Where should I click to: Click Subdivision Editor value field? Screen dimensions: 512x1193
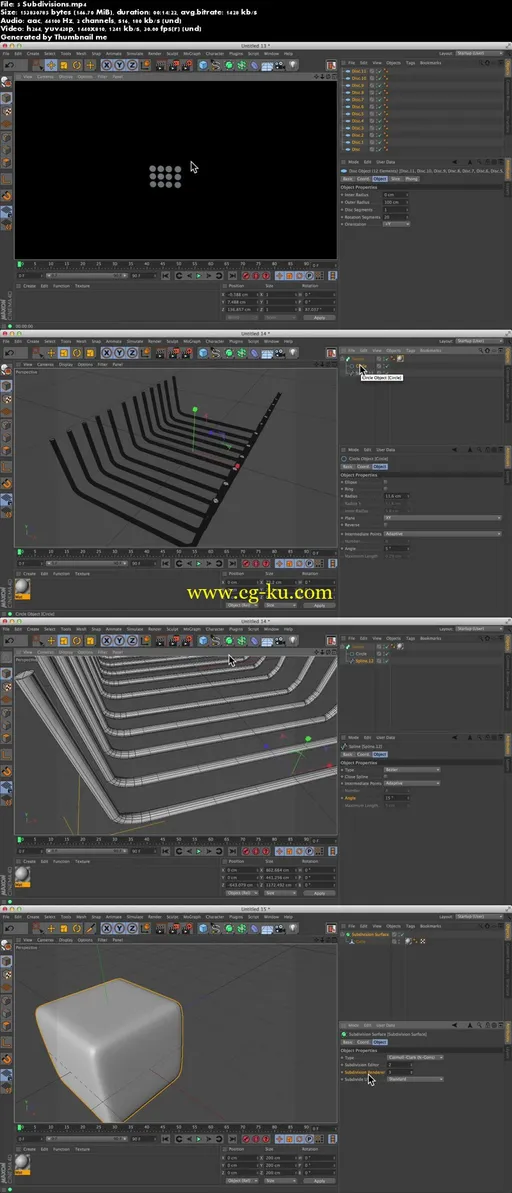click(399, 1064)
